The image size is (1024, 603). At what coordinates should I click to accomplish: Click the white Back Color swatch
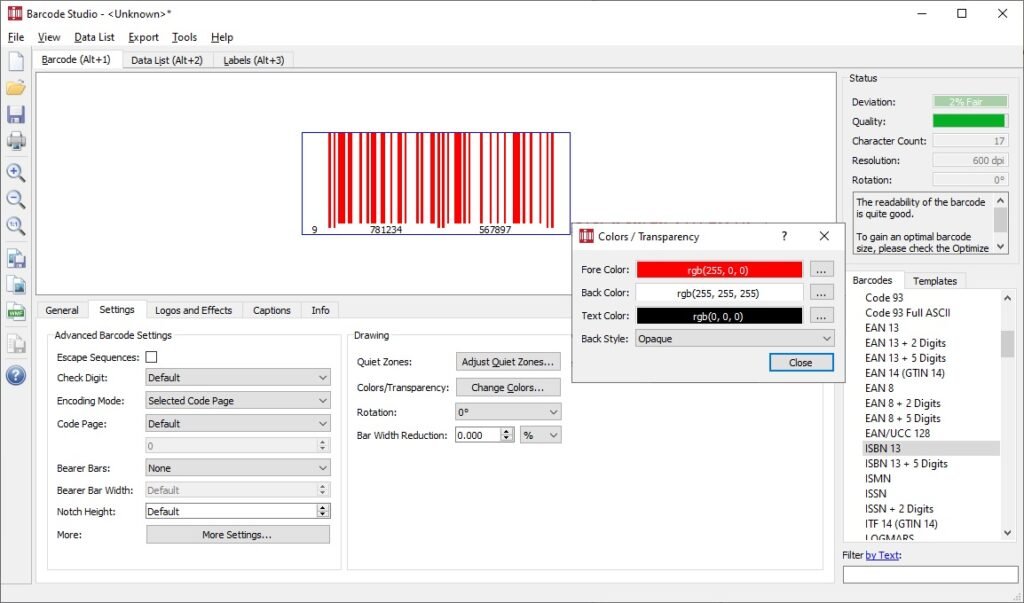[719, 293]
